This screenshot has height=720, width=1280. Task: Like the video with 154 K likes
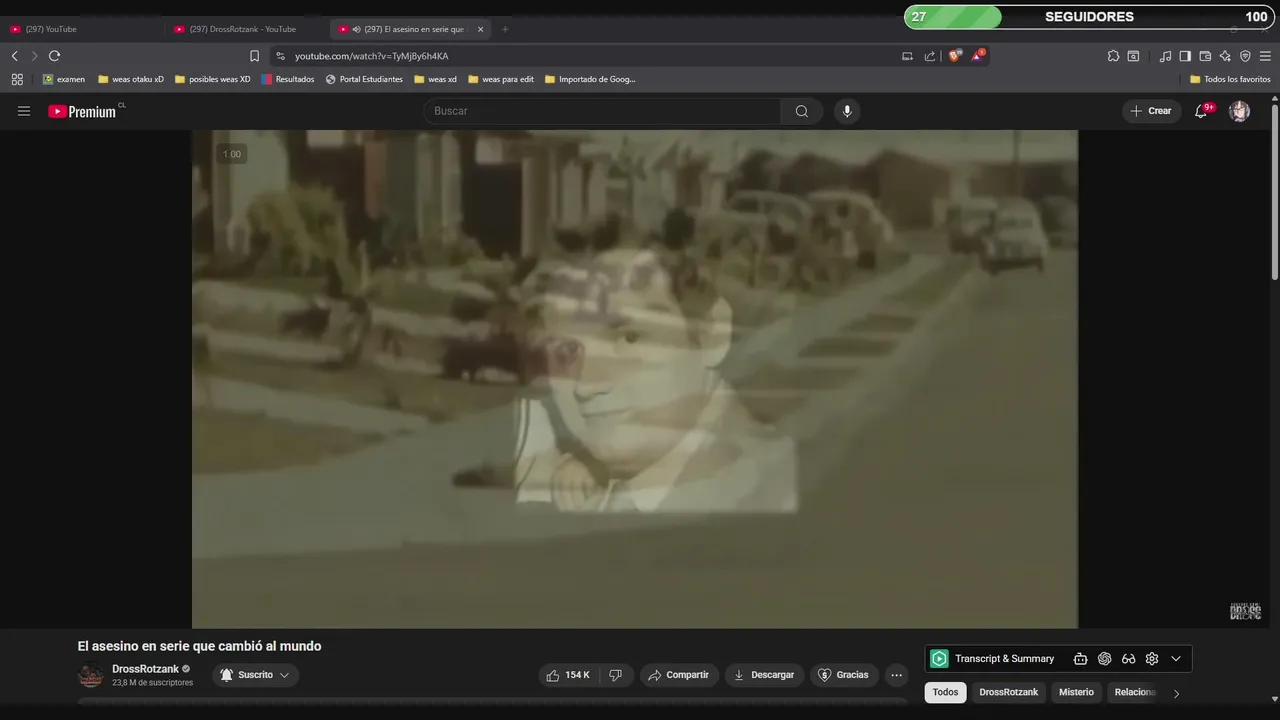point(568,675)
